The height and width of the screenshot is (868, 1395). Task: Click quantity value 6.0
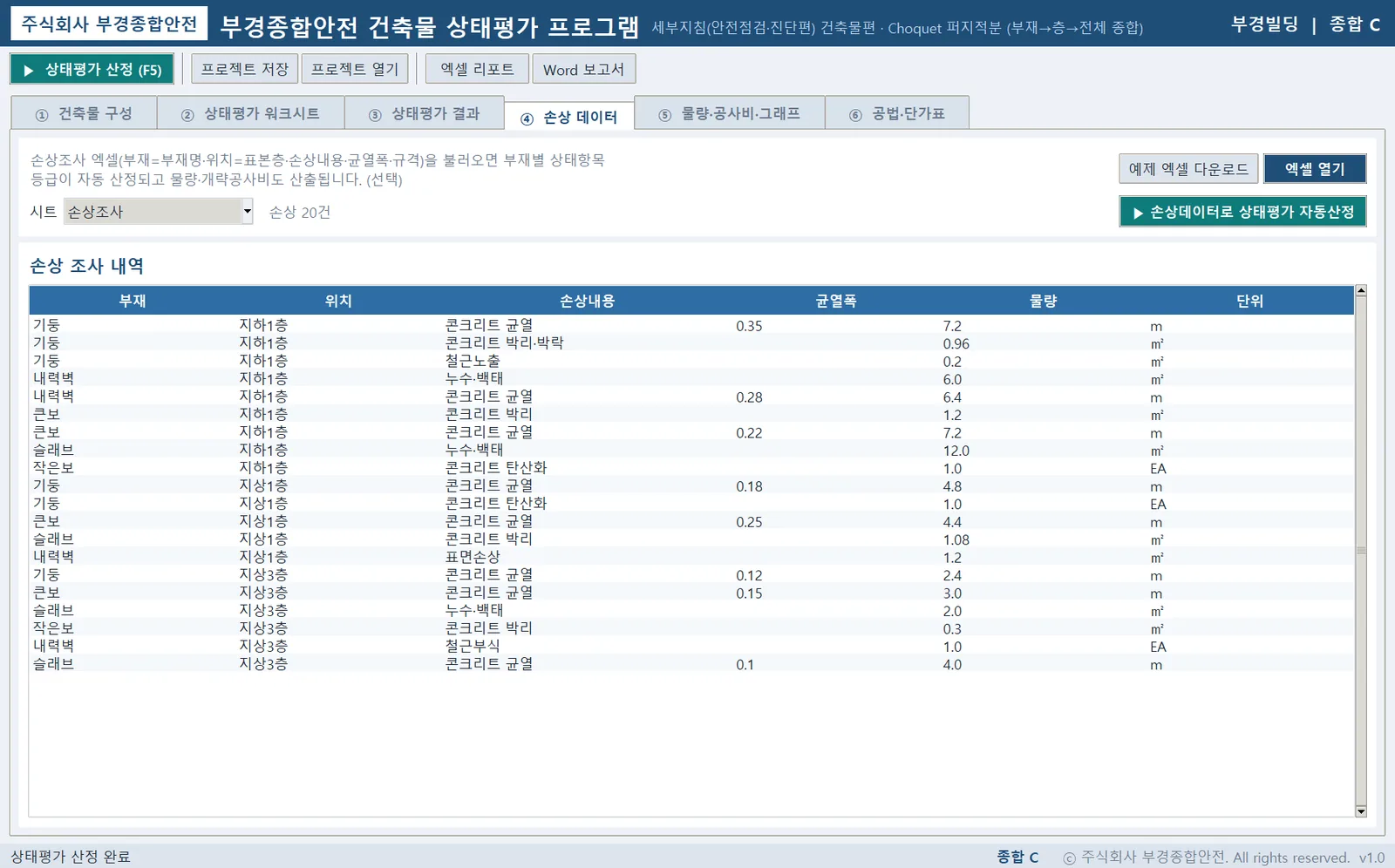click(x=952, y=379)
